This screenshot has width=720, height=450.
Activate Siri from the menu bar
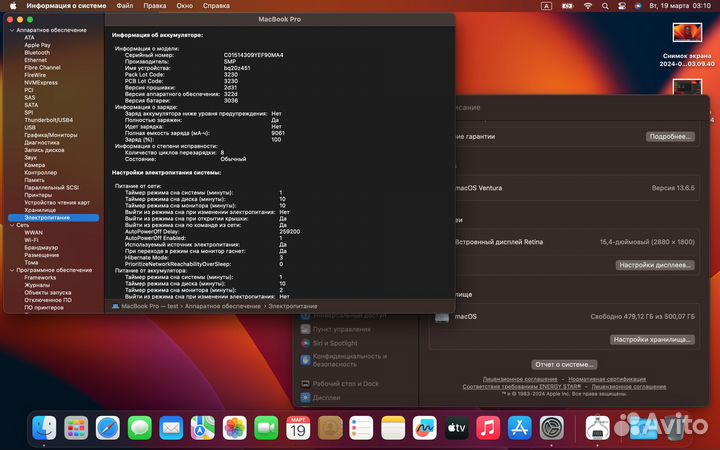(638, 6)
